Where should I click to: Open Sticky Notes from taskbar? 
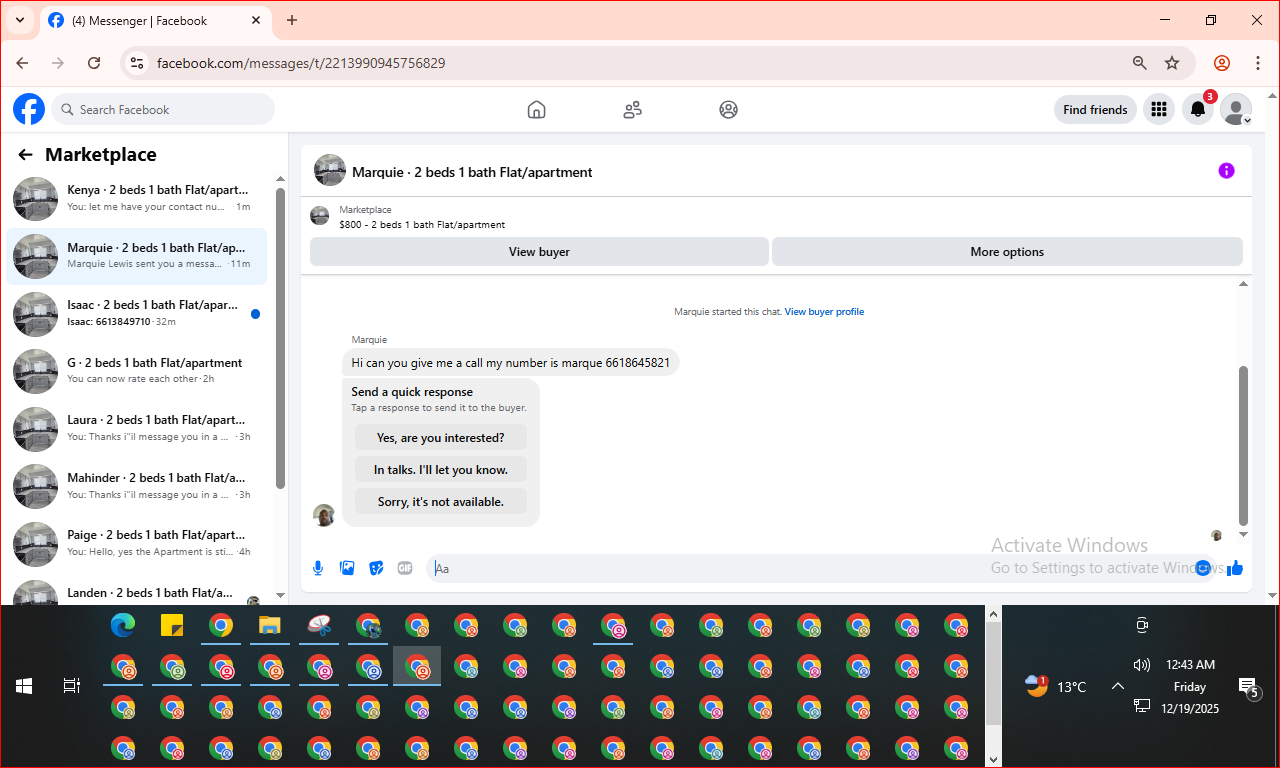(172, 626)
